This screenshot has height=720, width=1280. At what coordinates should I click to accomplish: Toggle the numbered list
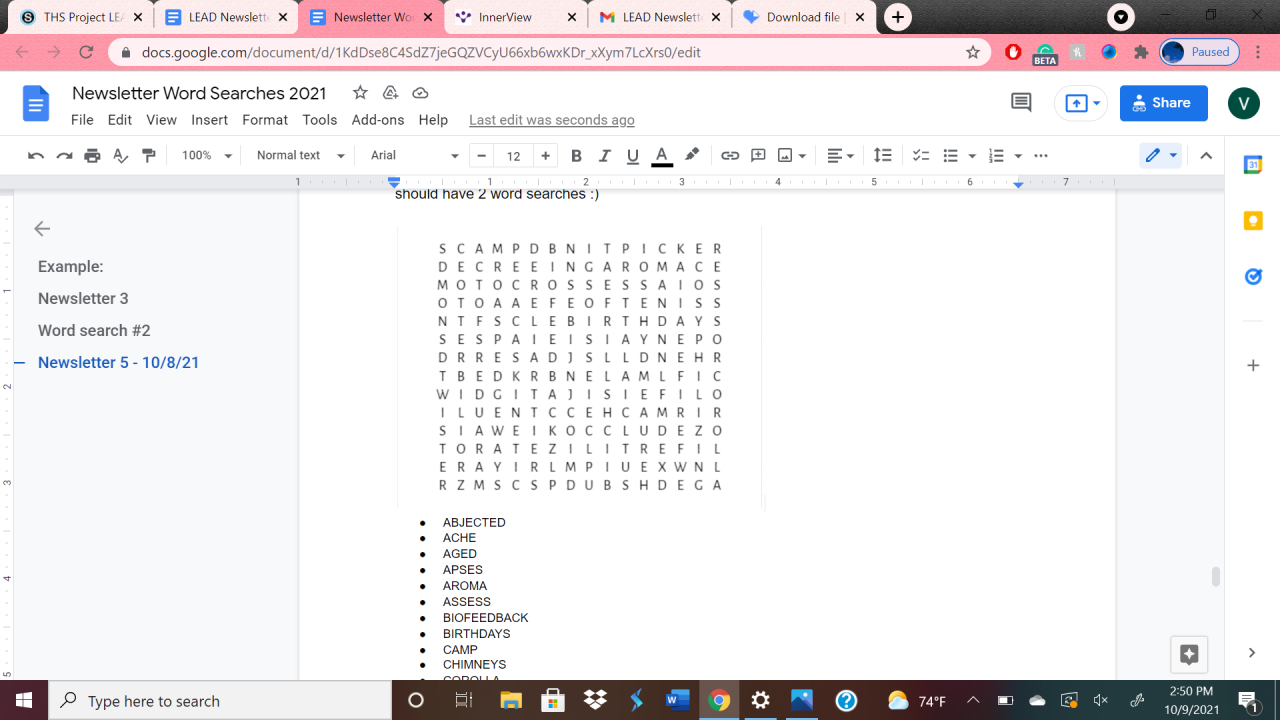(x=996, y=156)
